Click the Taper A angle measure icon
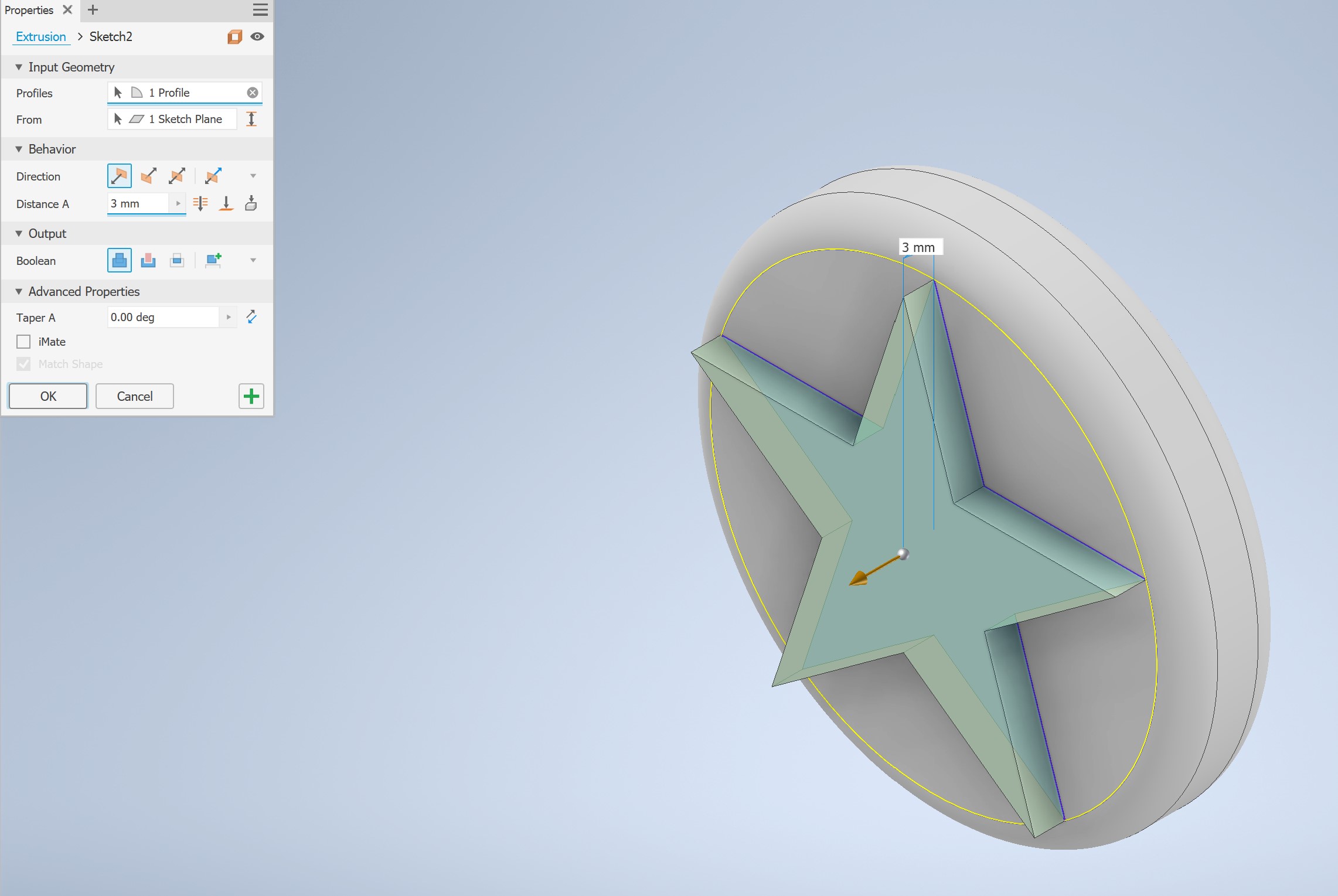This screenshot has width=1338, height=896. pyautogui.click(x=251, y=317)
